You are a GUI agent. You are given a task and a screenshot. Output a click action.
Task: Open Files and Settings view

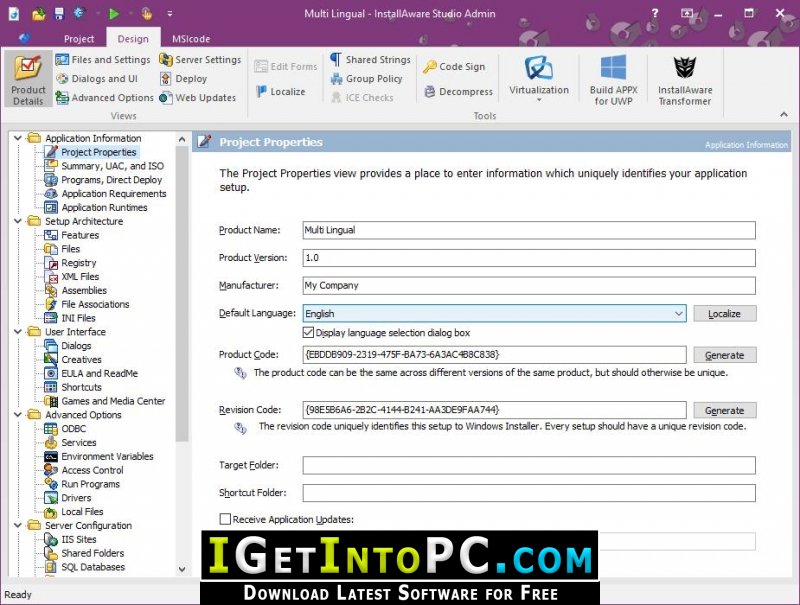pos(103,60)
